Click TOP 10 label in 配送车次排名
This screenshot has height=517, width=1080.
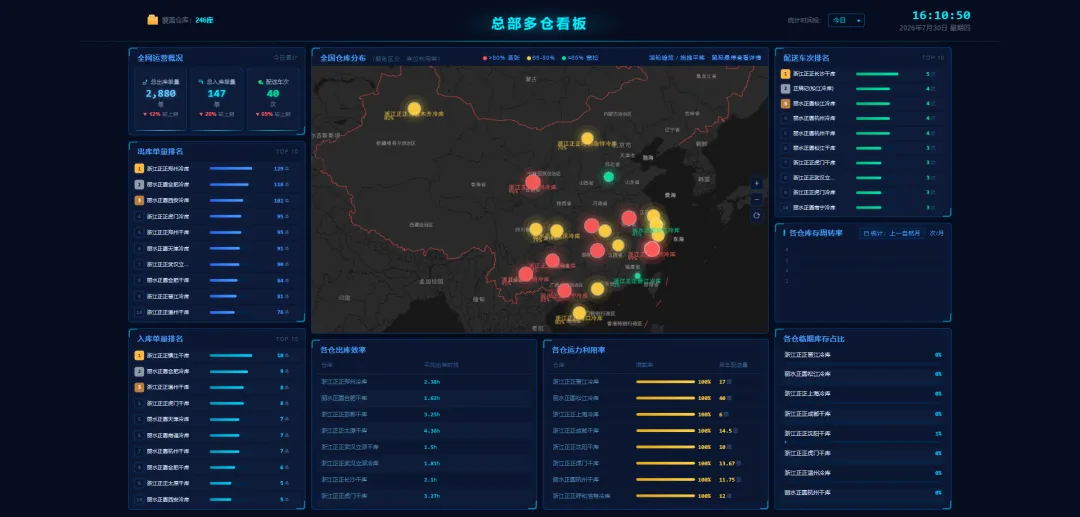pos(933,58)
